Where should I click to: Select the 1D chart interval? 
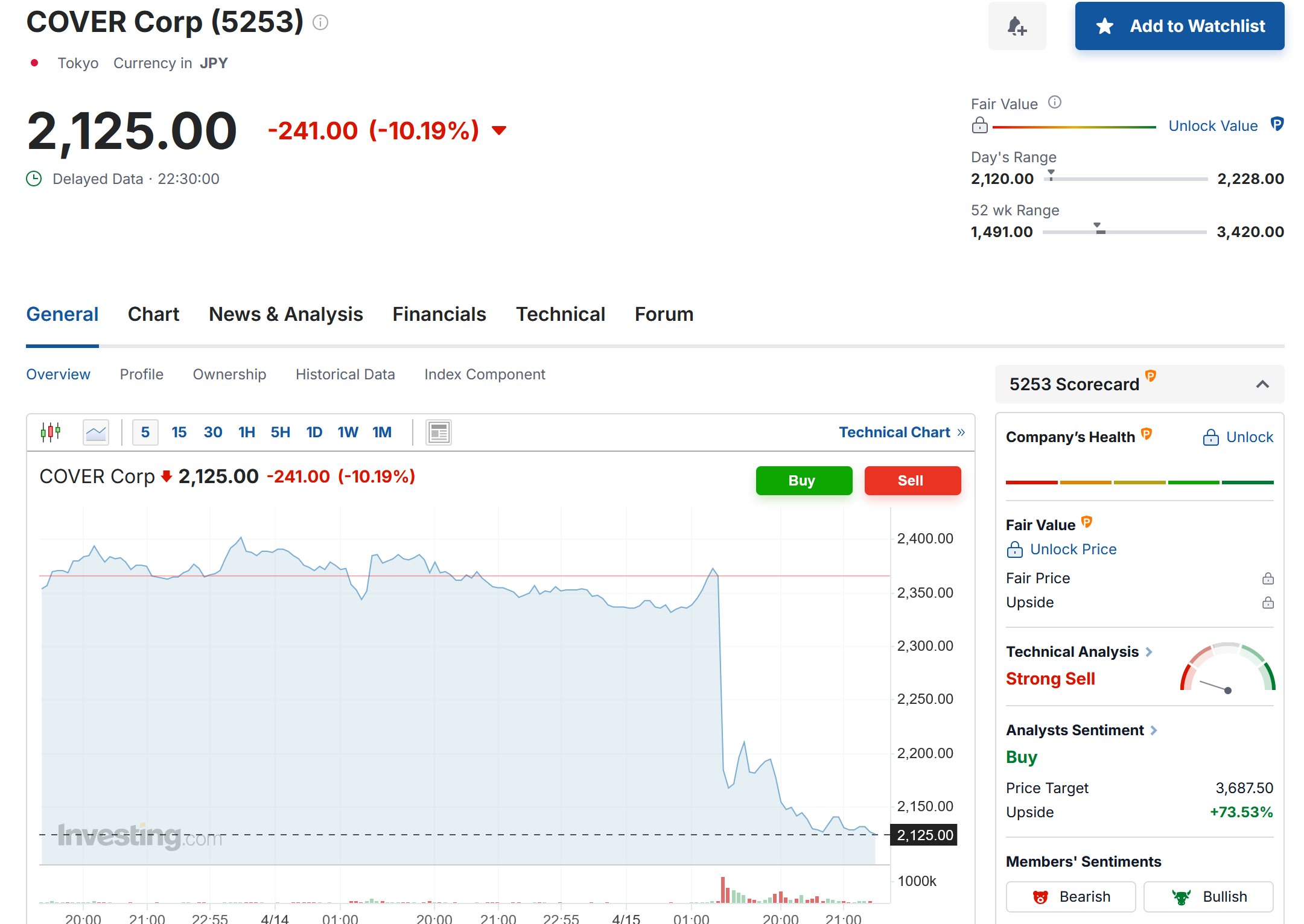click(x=314, y=432)
